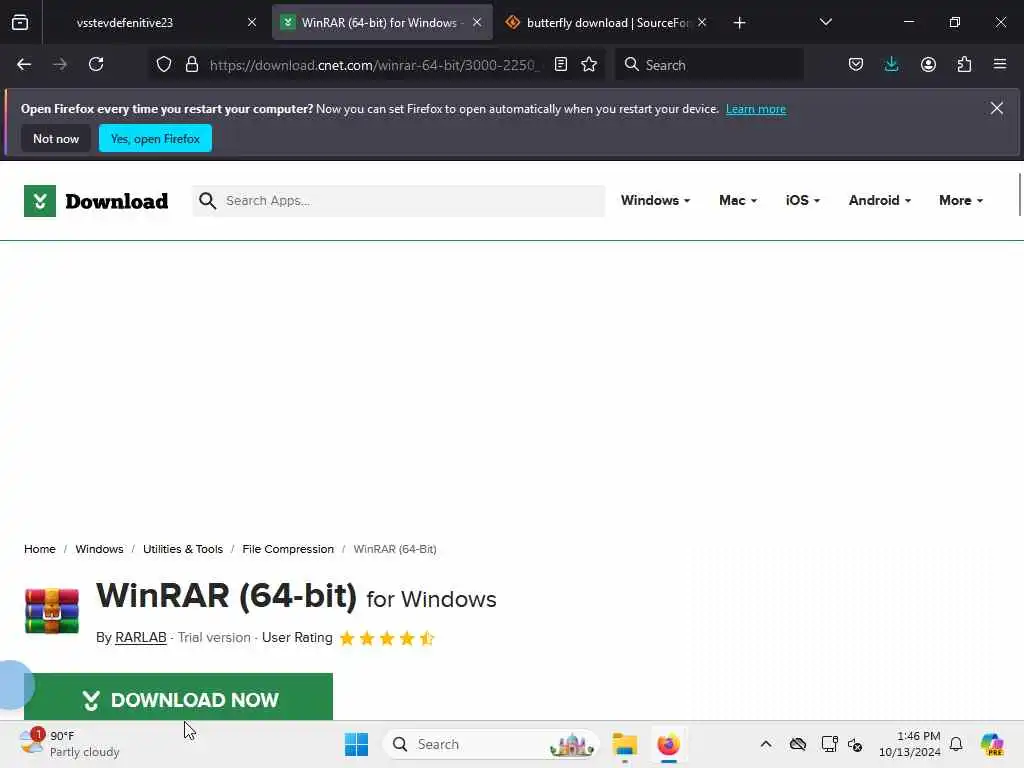
Task: Expand the Android menu
Action: (880, 200)
